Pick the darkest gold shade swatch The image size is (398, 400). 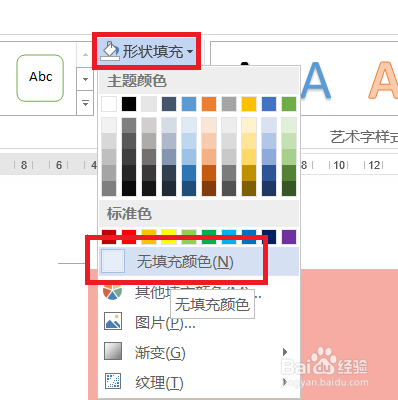click(x=249, y=188)
